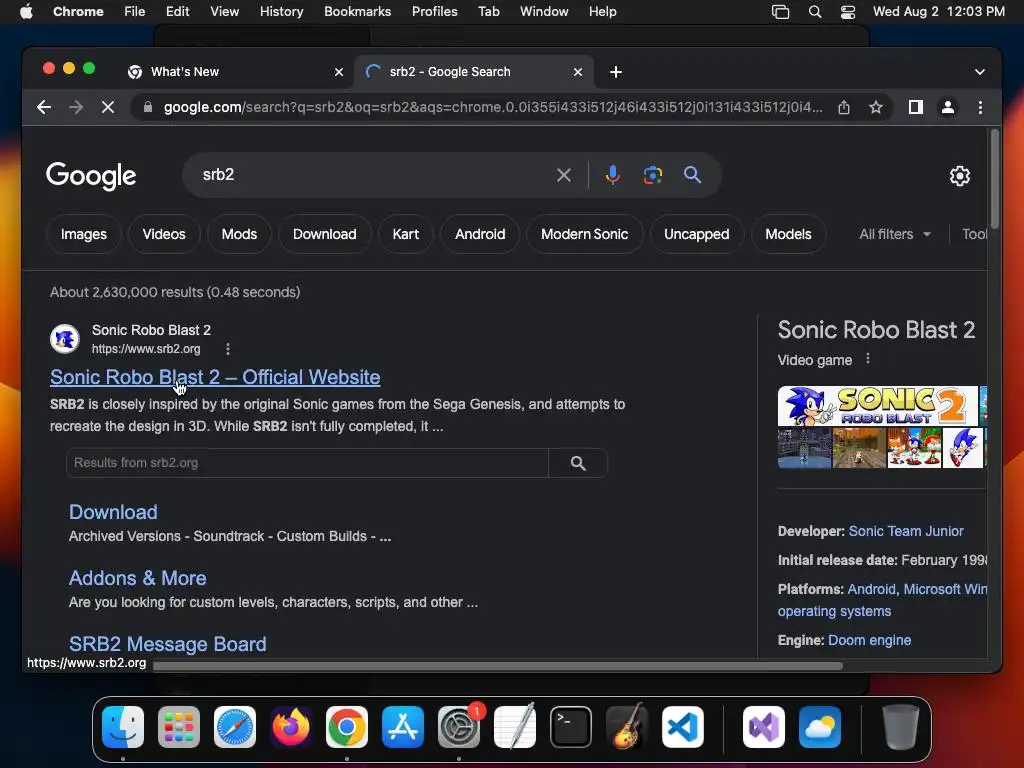The height and width of the screenshot is (768, 1024).
Task: Expand the All filters dropdown
Action: (x=895, y=234)
